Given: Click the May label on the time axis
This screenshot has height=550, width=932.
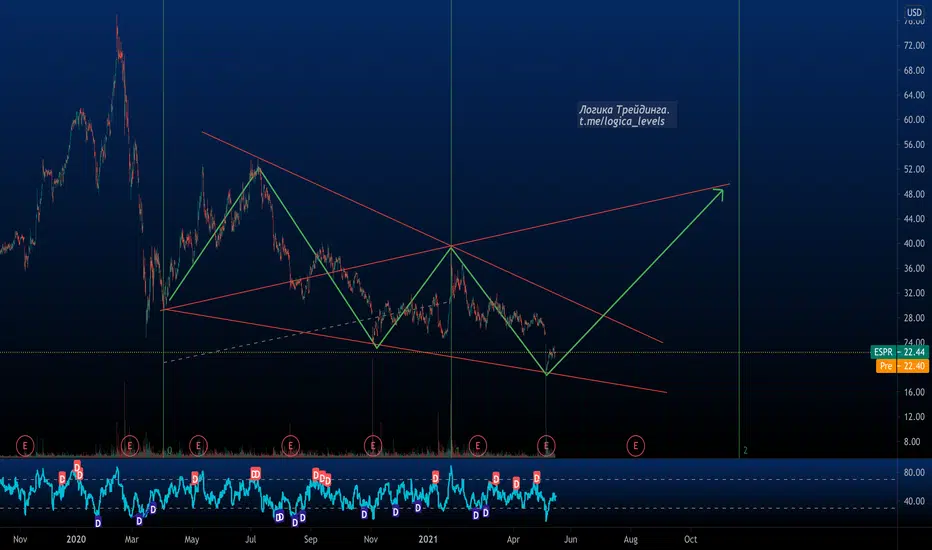Looking at the screenshot, I should pos(191,539).
